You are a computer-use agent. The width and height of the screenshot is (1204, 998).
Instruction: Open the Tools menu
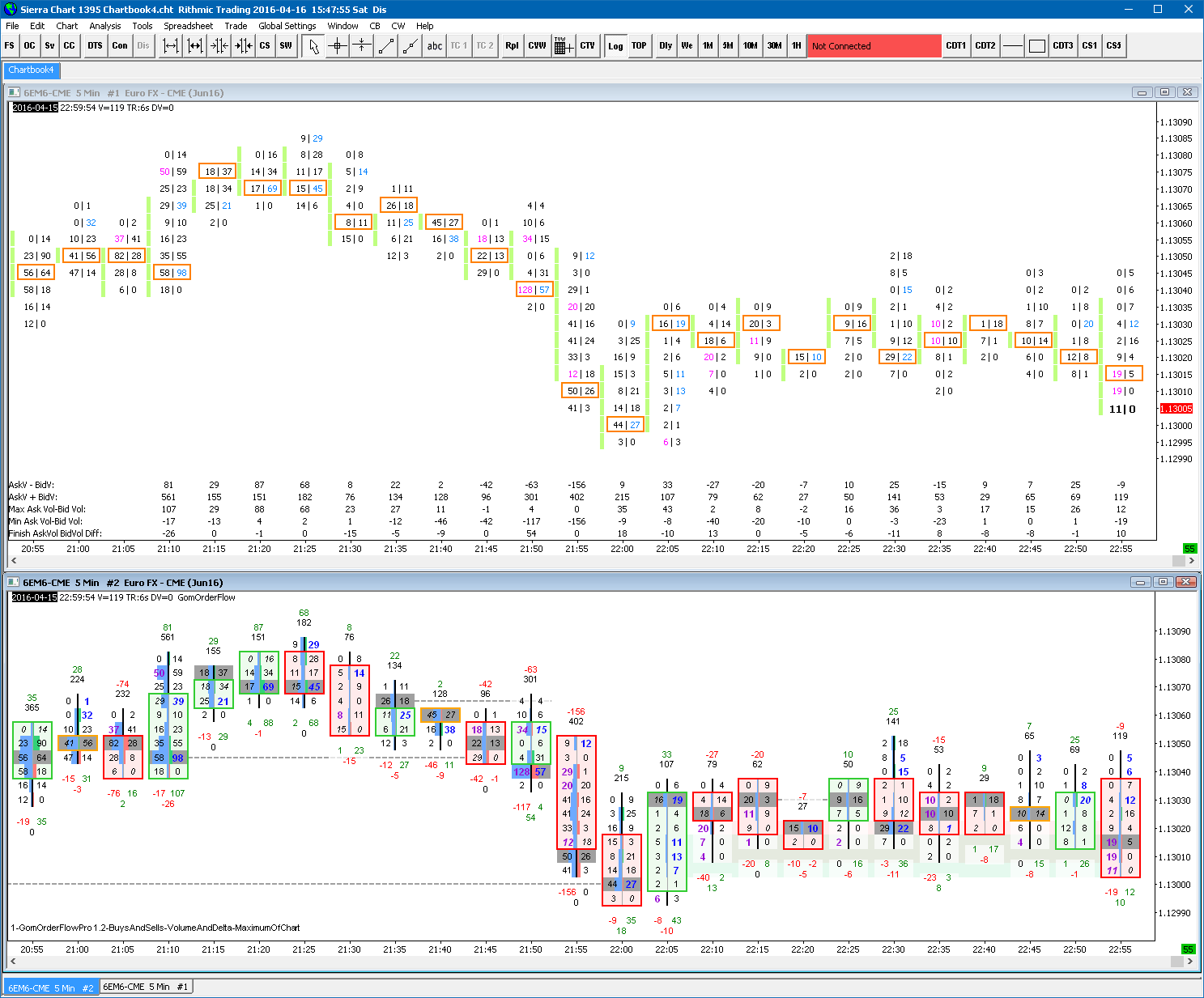pos(143,26)
